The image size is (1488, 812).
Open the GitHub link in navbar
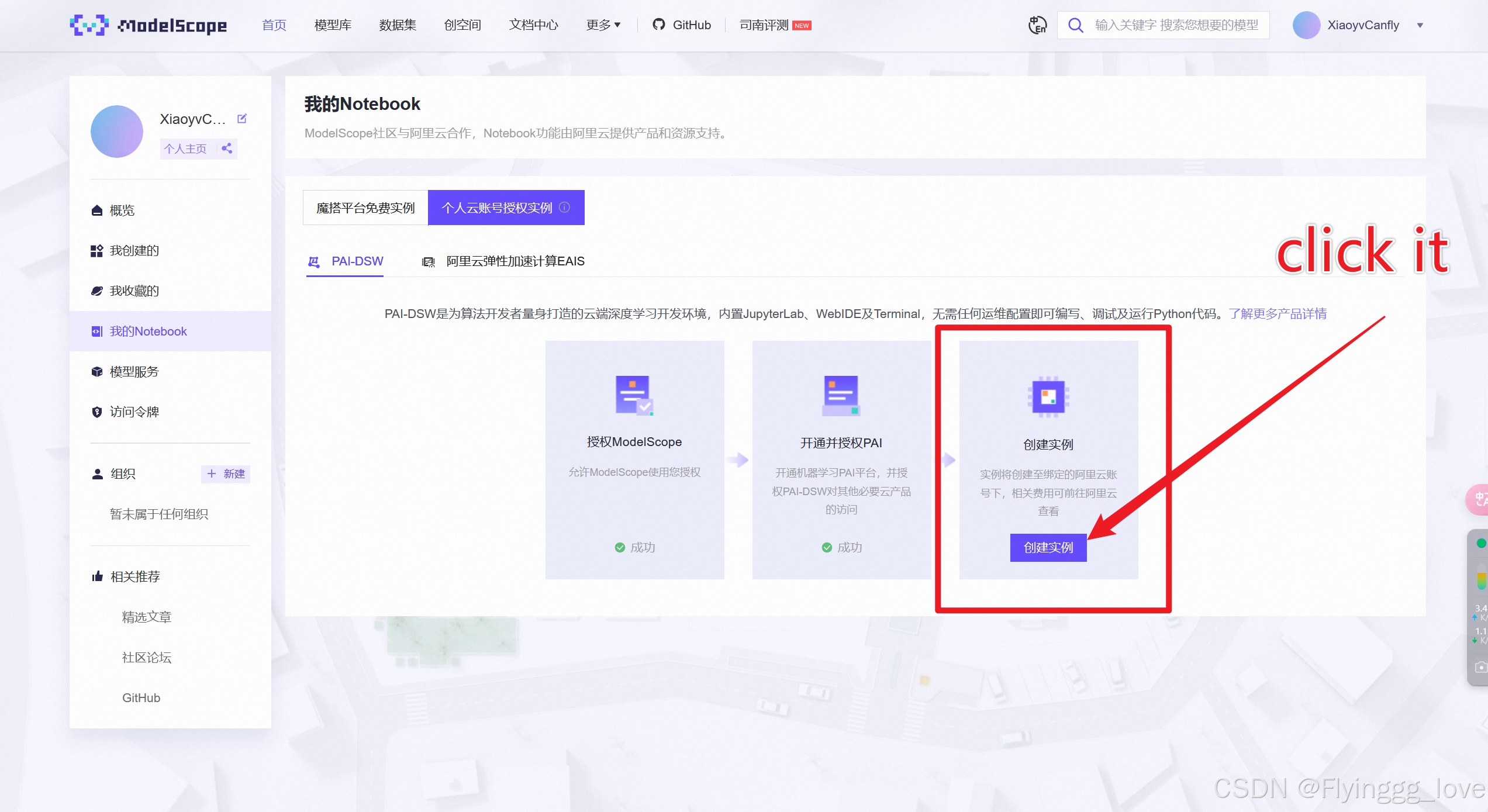click(682, 25)
